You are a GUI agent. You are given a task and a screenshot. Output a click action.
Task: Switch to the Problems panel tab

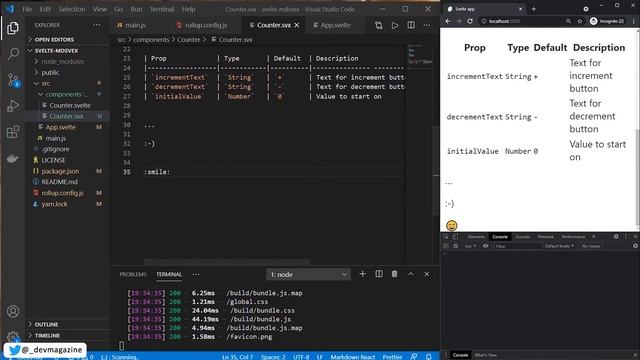pos(133,274)
